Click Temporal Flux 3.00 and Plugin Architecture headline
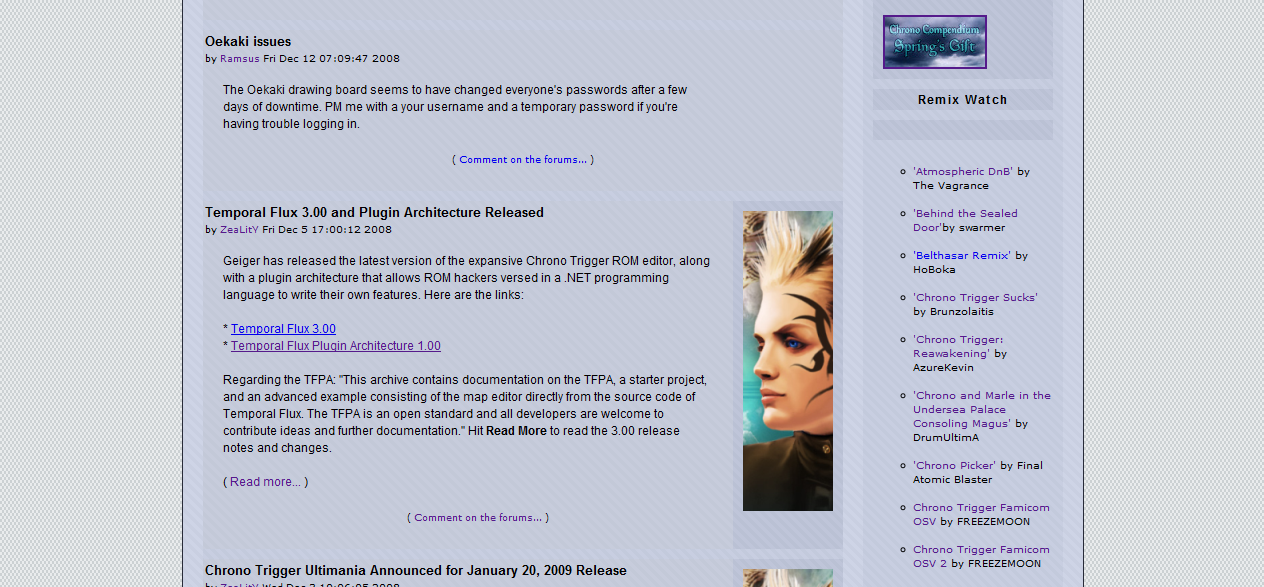 [374, 213]
